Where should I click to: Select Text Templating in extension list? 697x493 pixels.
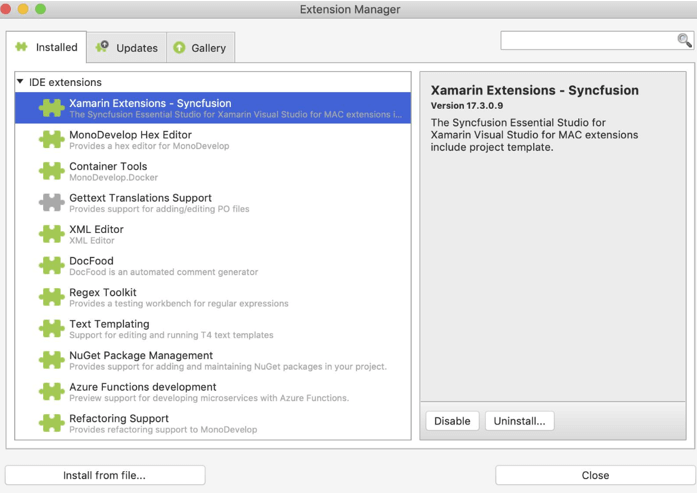(x=110, y=329)
